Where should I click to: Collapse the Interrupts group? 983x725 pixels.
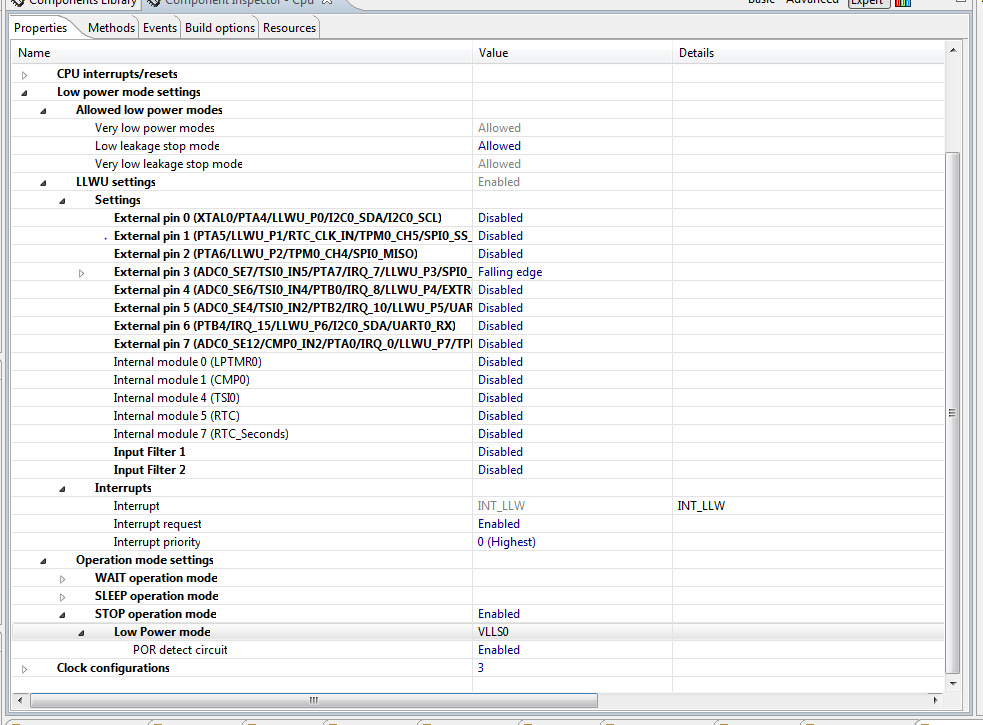tap(62, 489)
